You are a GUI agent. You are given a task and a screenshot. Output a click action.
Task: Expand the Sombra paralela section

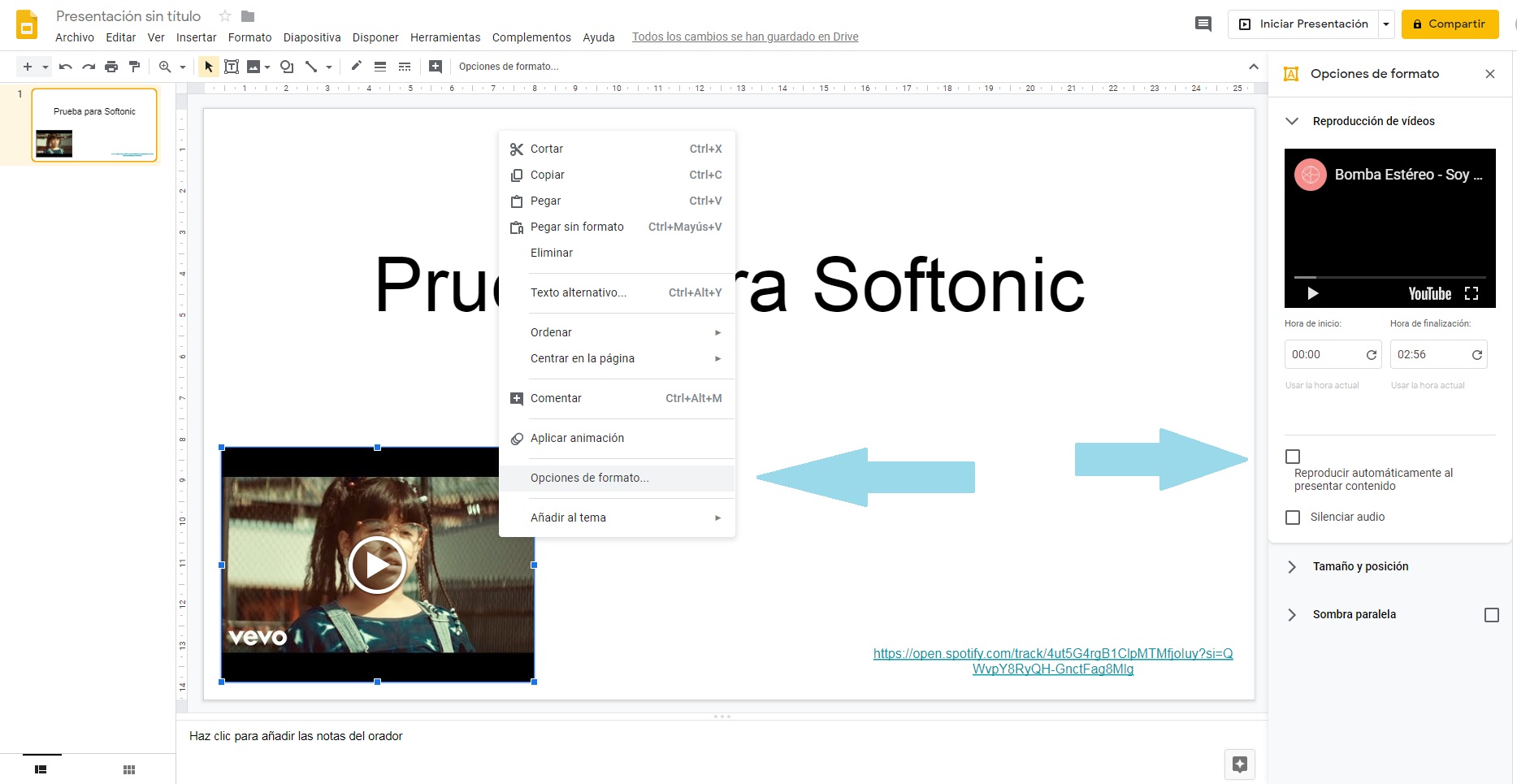click(x=1292, y=615)
